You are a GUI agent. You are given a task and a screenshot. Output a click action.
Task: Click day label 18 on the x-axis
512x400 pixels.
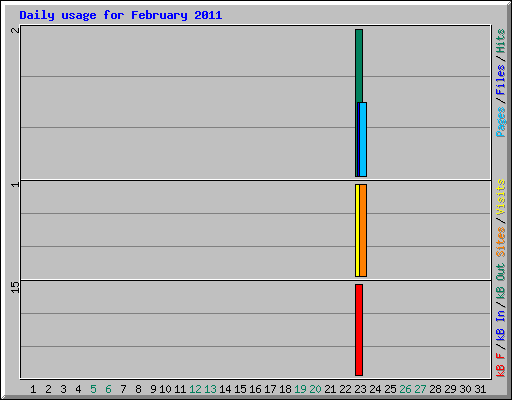point(285,389)
